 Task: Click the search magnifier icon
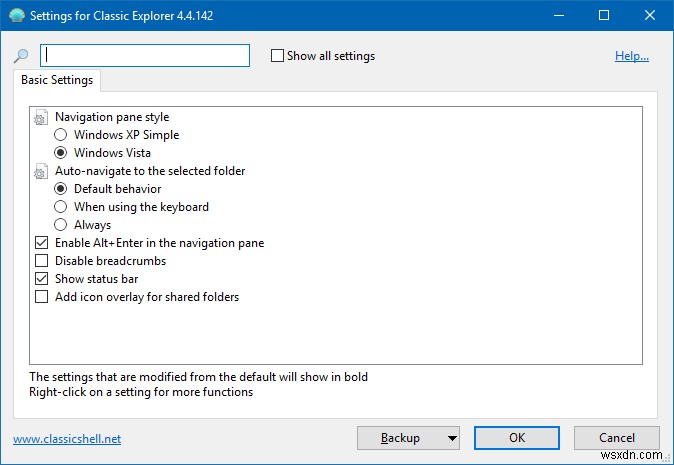[x=21, y=57]
